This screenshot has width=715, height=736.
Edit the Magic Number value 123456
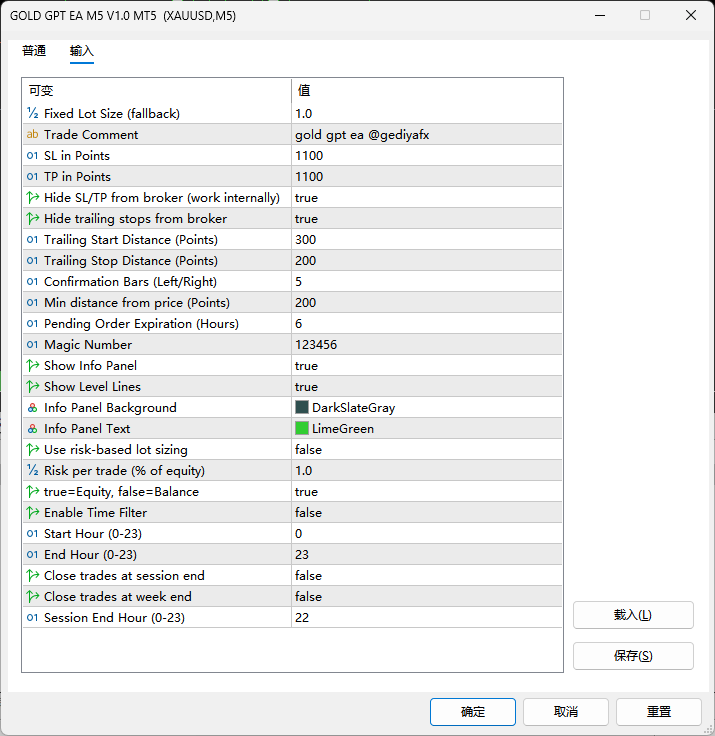427,345
